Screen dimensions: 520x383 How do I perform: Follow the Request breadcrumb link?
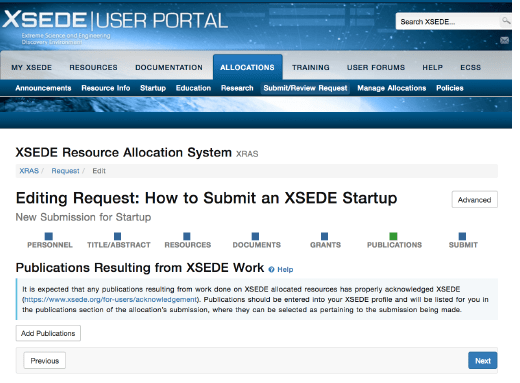pos(65,171)
